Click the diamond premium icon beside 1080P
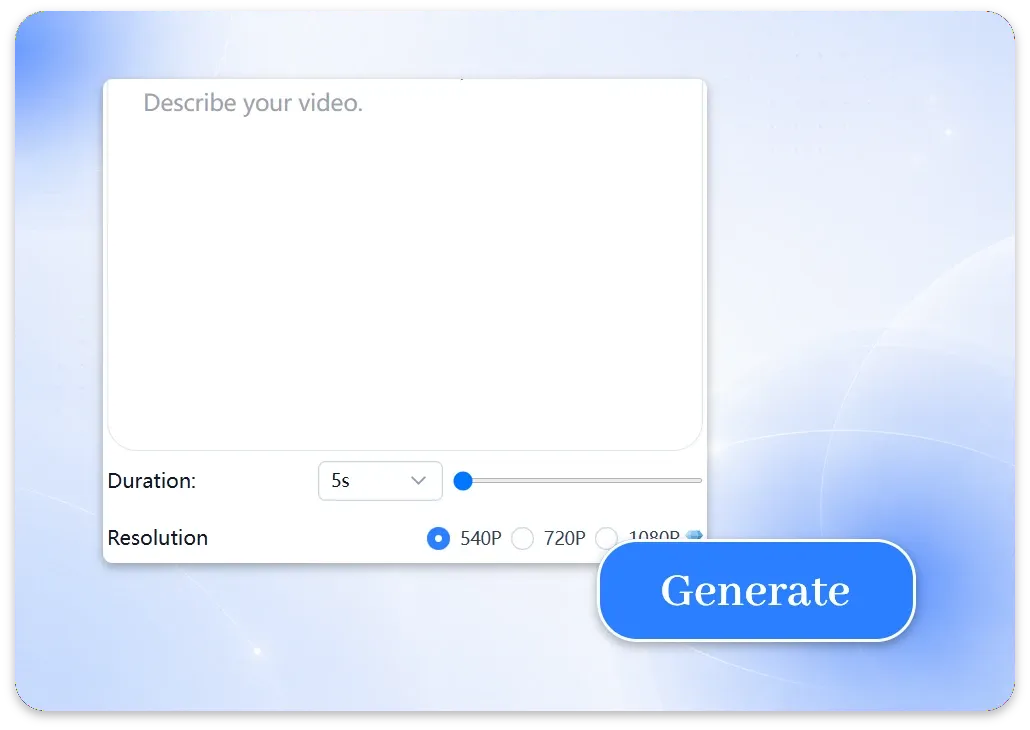Viewport: 1030px width, 730px height. click(x=694, y=535)
